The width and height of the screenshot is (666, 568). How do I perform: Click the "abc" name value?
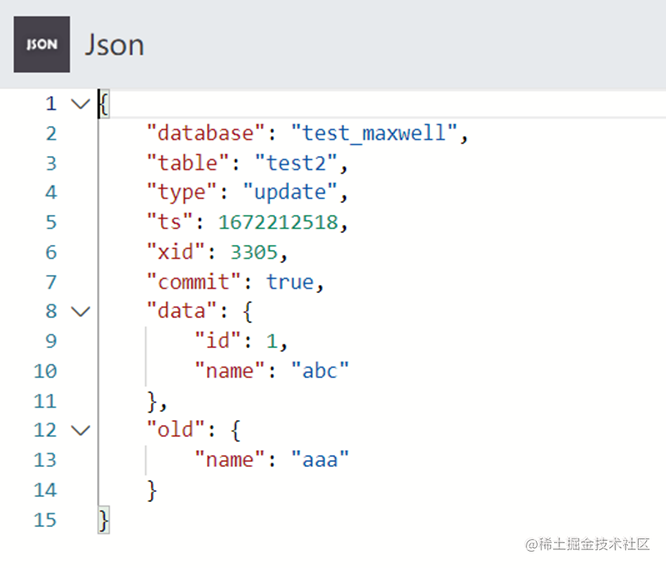[320, 371]
